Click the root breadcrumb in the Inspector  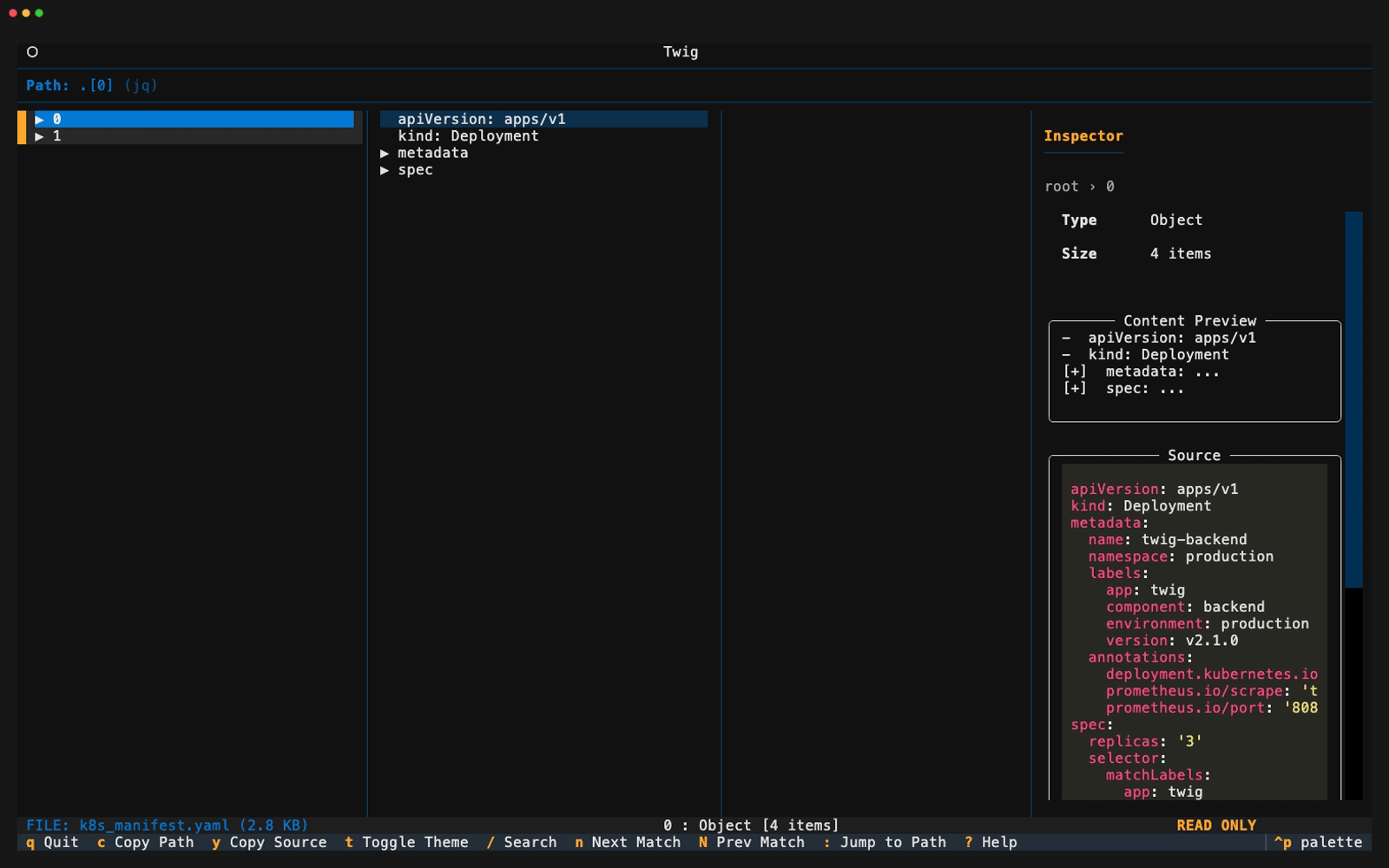pos(1060,186)
